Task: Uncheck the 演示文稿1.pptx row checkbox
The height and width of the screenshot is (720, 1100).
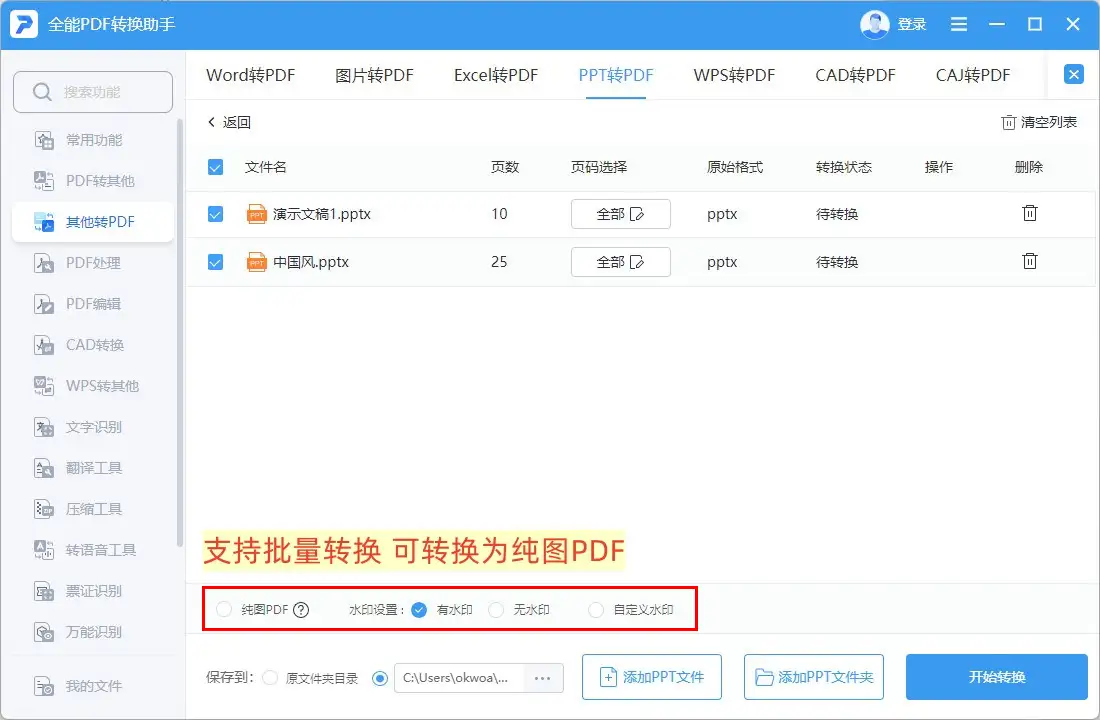Action: click(215, 214)
